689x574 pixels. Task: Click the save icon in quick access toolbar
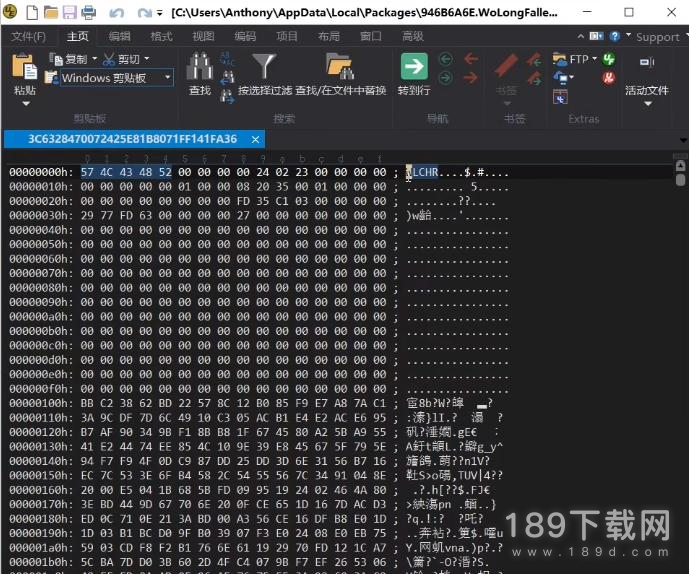click(70, 13)
